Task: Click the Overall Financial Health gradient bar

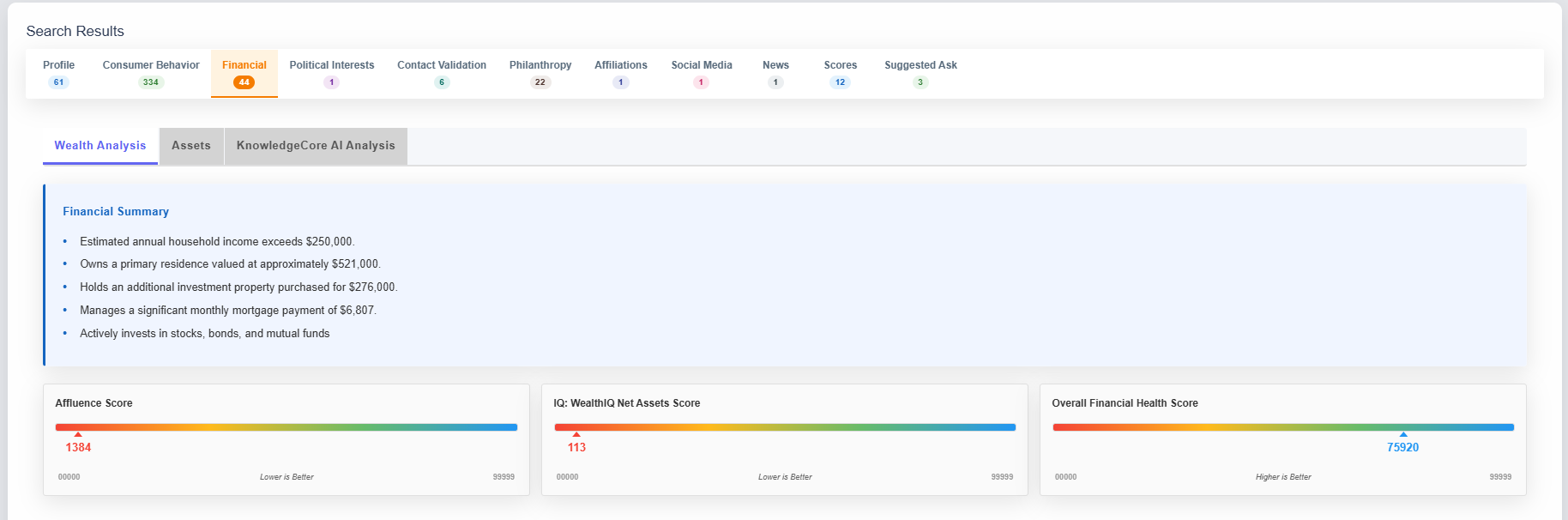Action: point(1283,427)
